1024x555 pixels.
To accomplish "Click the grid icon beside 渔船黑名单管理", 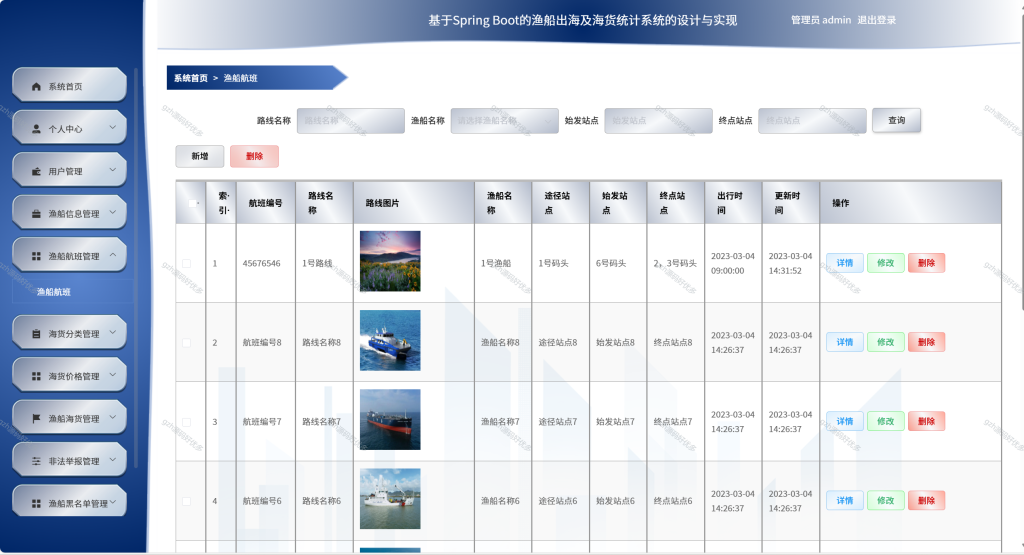I will [x=36, y=503].
